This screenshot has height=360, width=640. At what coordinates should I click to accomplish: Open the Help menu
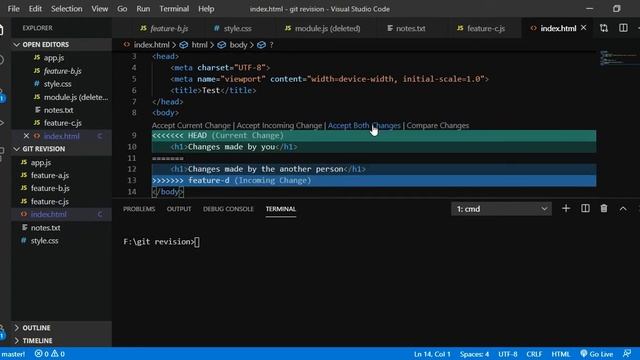click(x=206, y=9)
